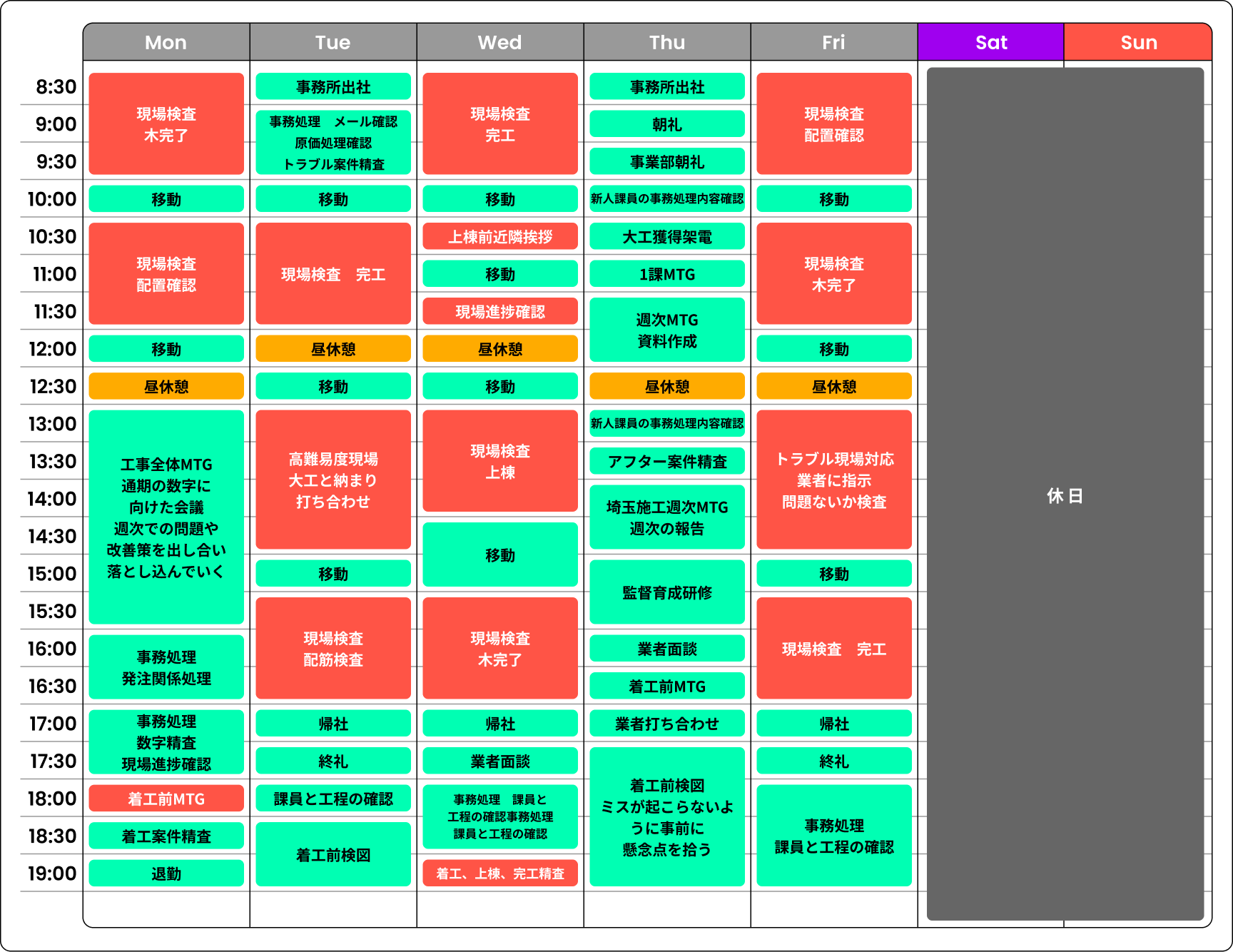Select Thursday's 昼休憩 block
This screenshot has width=1233, height=952.
667,386
